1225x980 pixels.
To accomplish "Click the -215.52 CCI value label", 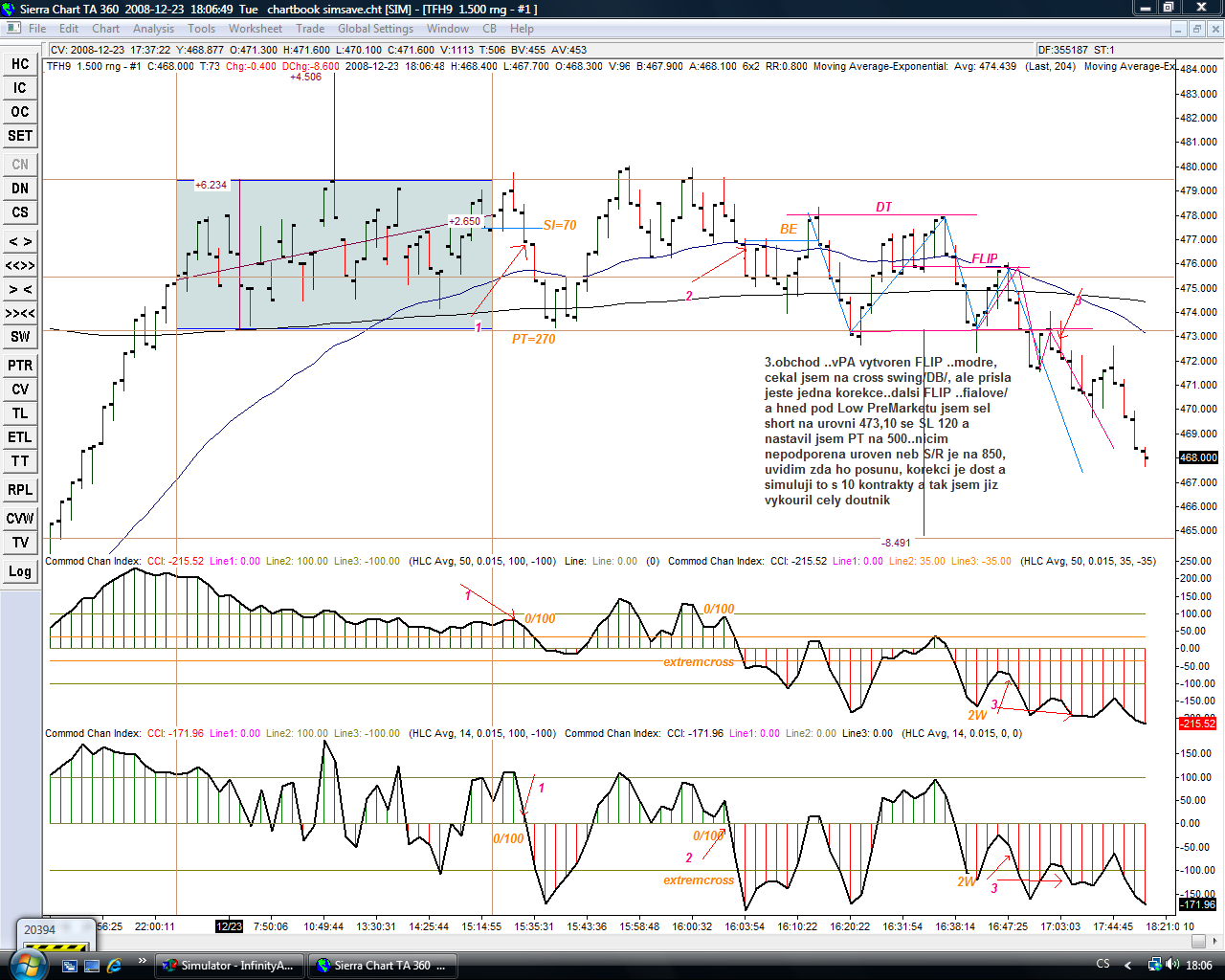I will [1198, 724].
